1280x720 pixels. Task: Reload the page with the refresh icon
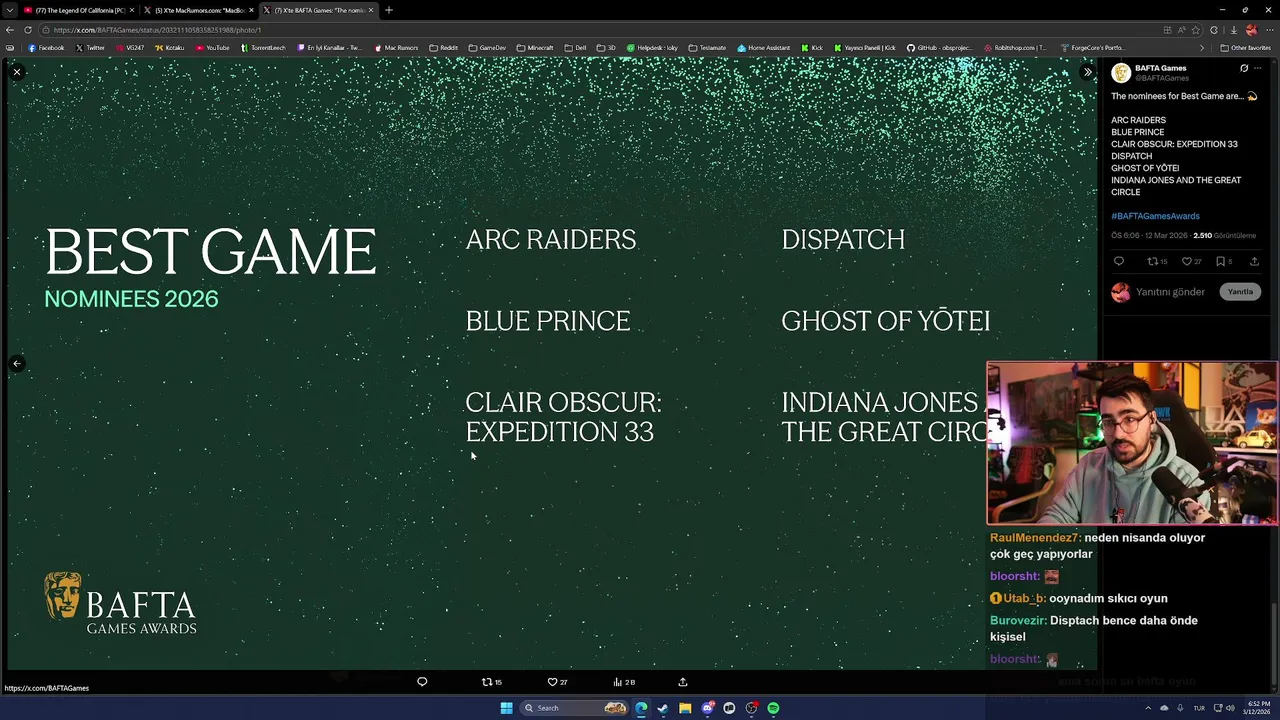click(x=27, y=30)
